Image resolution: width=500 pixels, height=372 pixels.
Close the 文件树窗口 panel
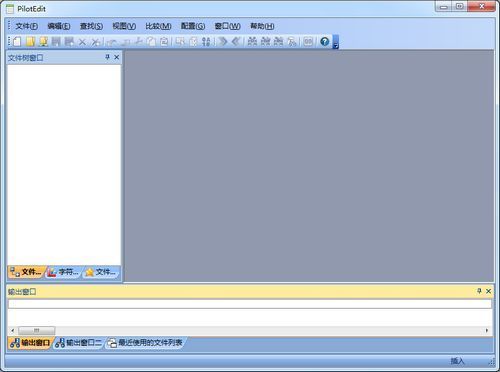click(117, 57)
